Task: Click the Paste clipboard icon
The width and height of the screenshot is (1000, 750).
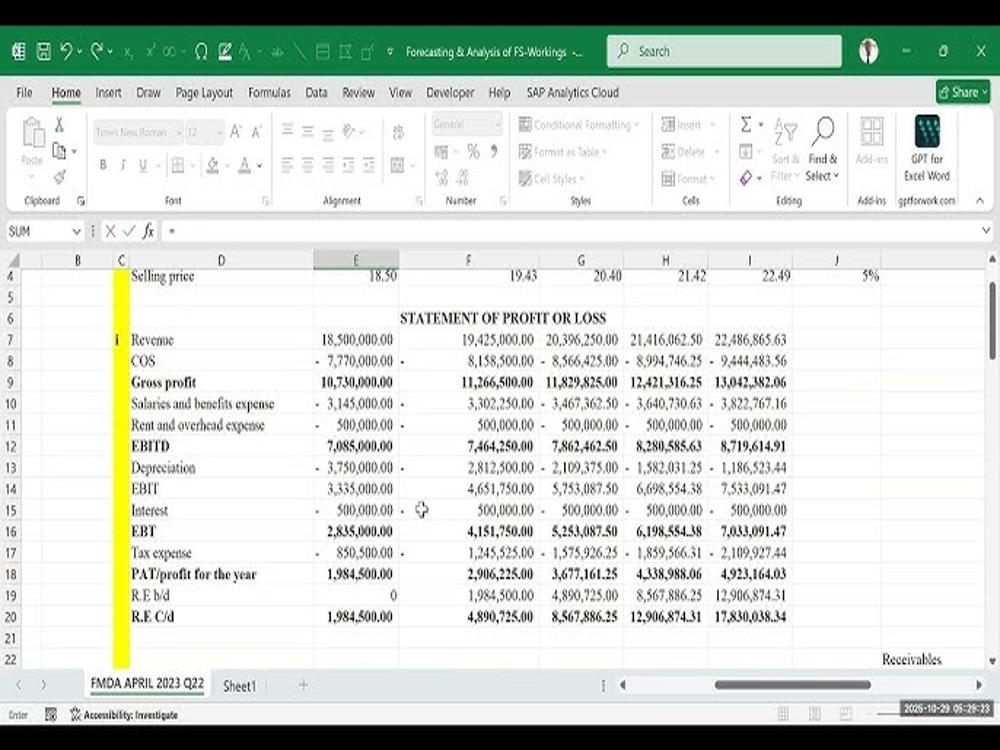Action: click(x=33, y=133)
